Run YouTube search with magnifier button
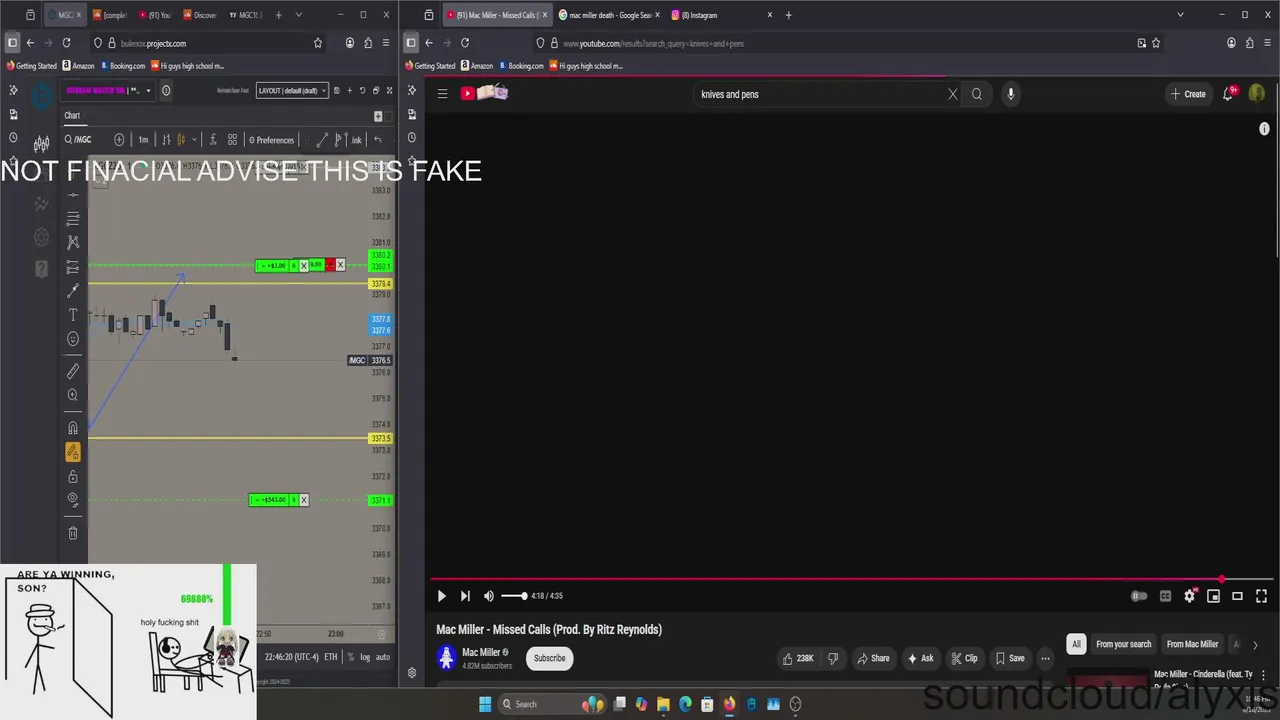The width and height of the screenshot is (1280, 720). point(977,94)
